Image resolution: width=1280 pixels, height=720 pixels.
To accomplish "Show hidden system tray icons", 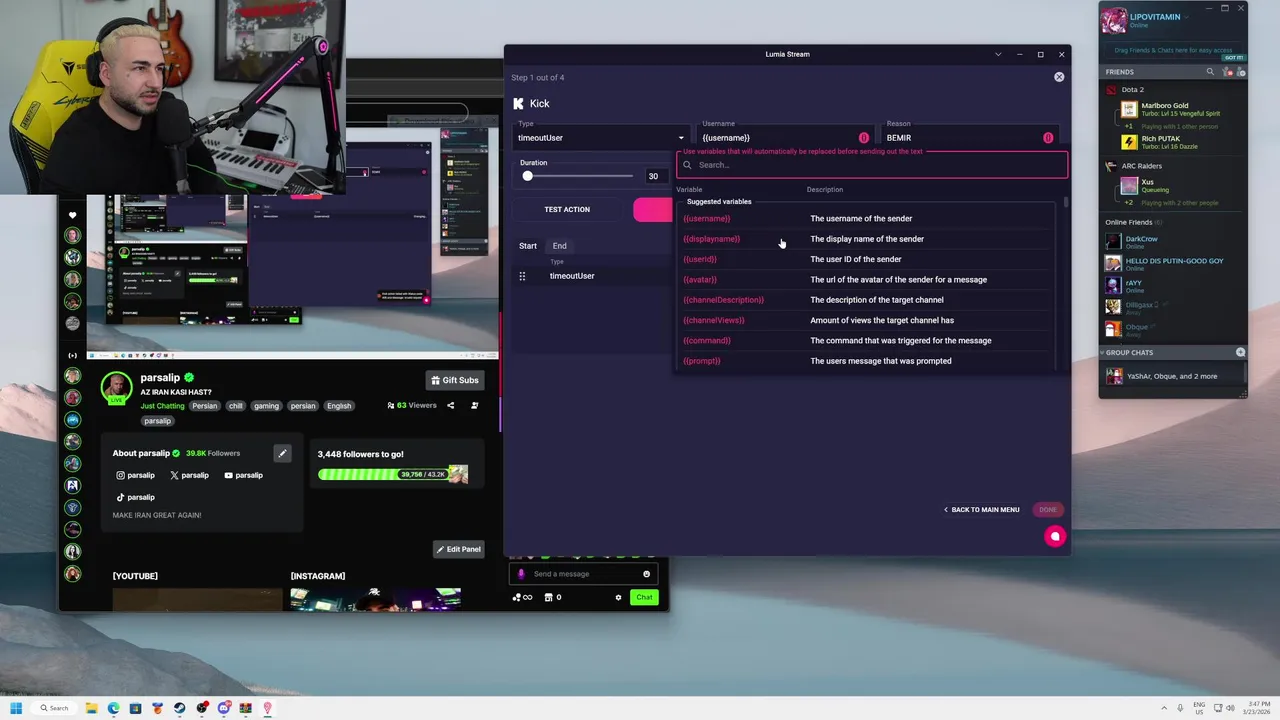I will (x=1163, y=708).
